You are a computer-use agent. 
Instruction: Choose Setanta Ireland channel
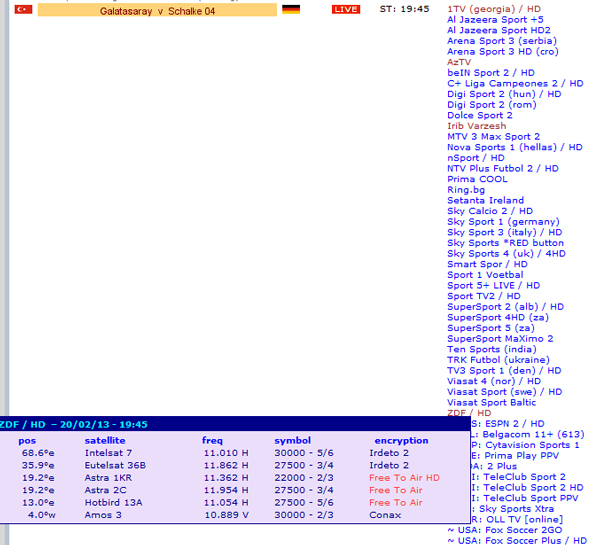point(485,201)
